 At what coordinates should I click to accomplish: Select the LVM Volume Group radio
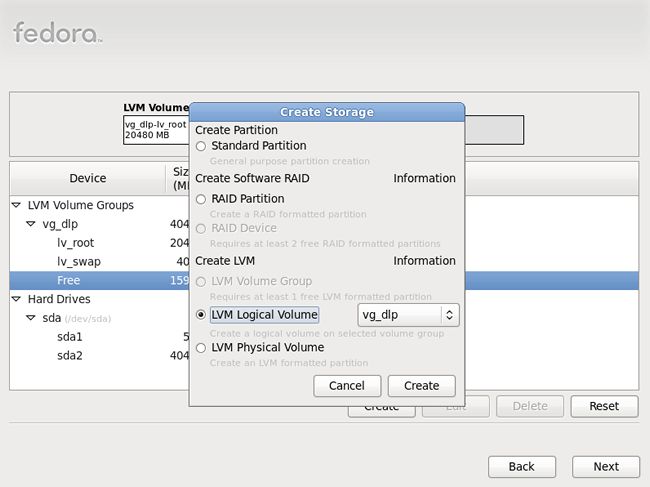click(201, 282)
